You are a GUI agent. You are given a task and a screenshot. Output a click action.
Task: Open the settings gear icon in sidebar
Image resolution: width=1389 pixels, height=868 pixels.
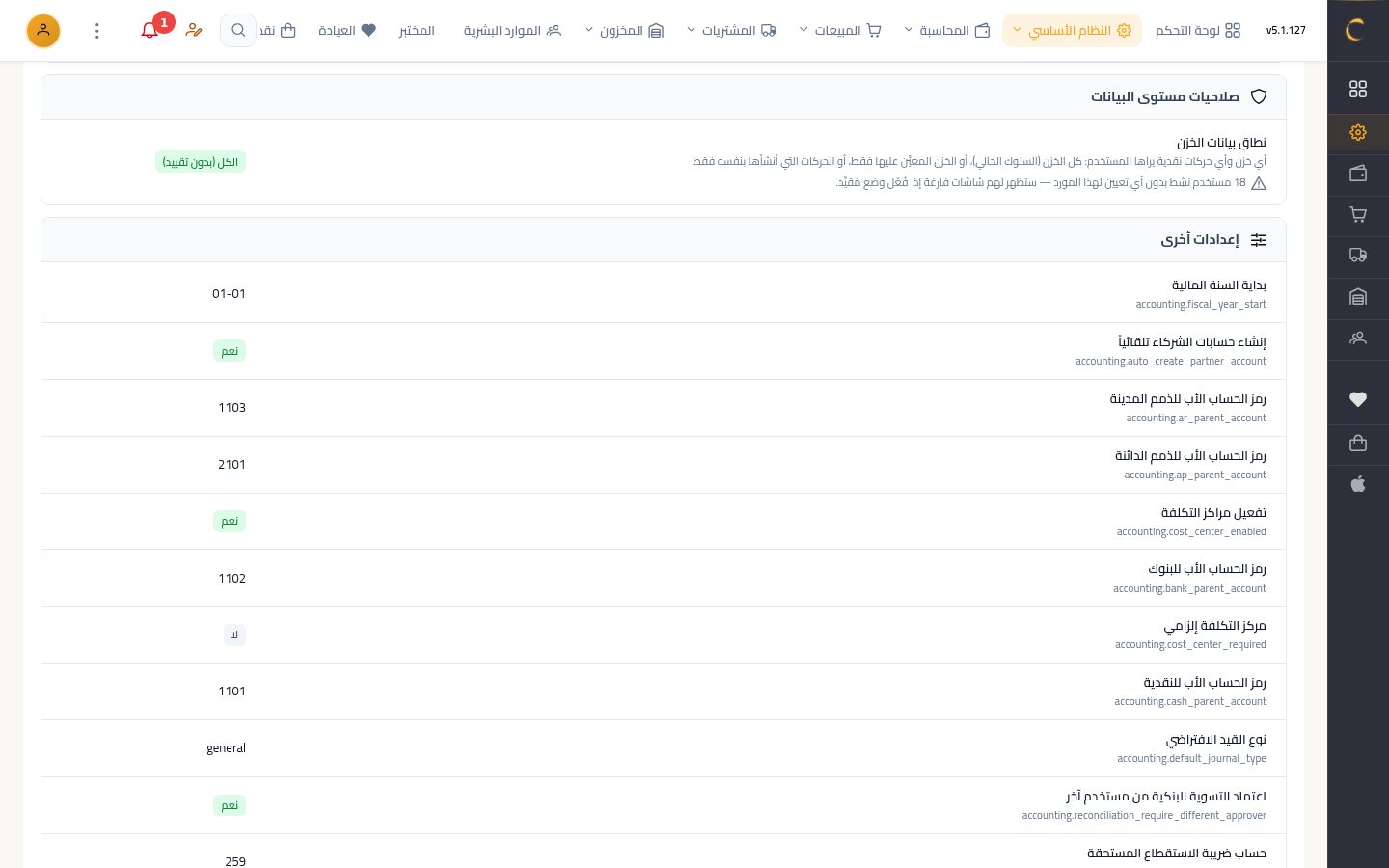point(1358,132)
